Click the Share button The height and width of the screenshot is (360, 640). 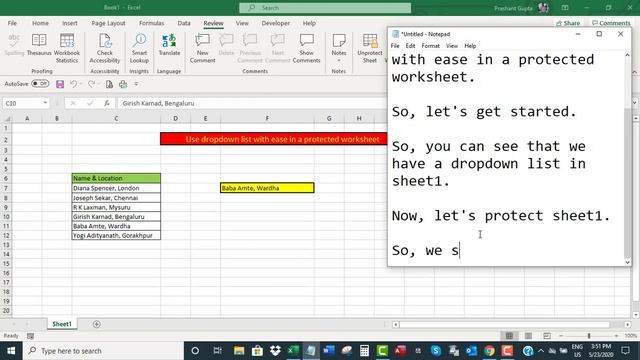[568, 23]
